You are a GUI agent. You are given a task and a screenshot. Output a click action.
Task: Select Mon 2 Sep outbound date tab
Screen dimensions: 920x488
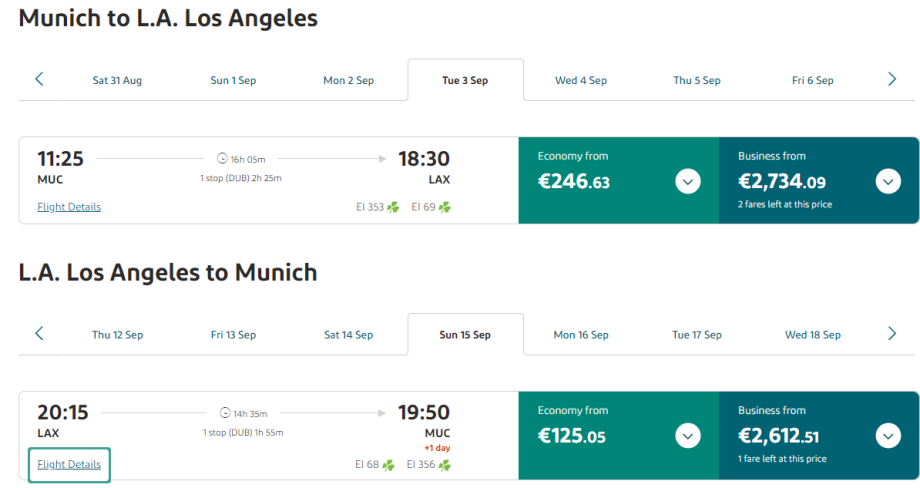(x=348, y=80)
